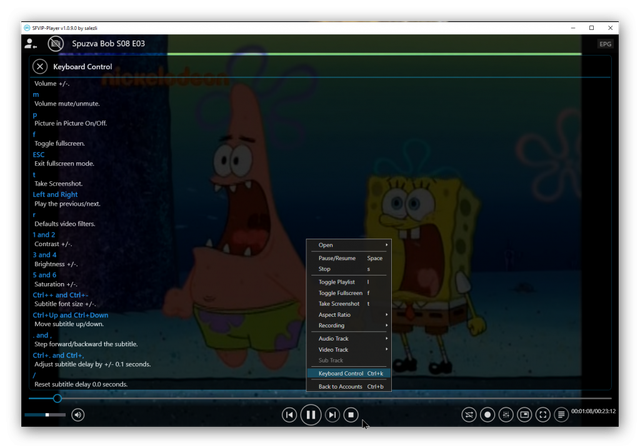Screen dimensions: 640x448
Task: Click 'Take Screenshot.' description in shortcut list
Action: click(58, 184)
